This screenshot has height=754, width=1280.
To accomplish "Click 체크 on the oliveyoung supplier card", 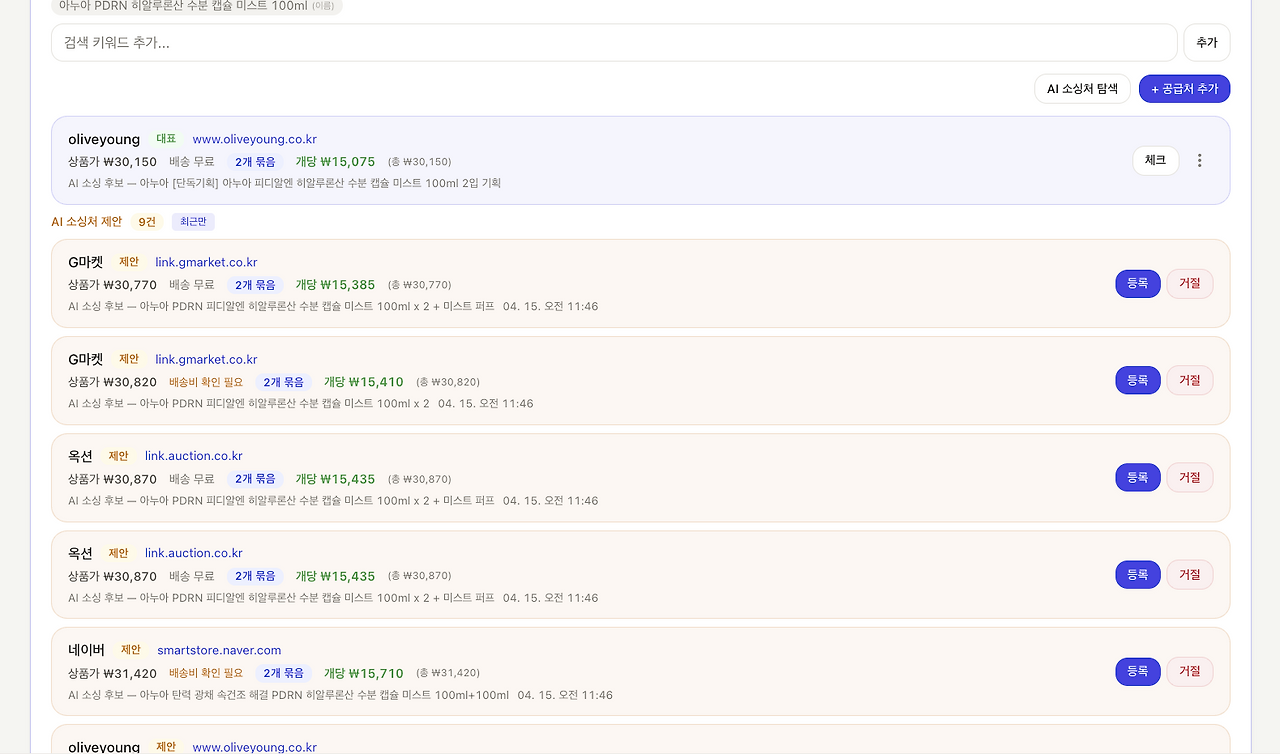I will (x=1155, y=160).
